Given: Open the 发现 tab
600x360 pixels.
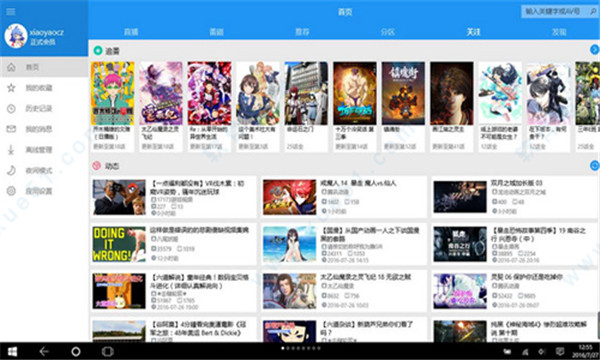Looking at the screenshot, I should click(559, 32).
